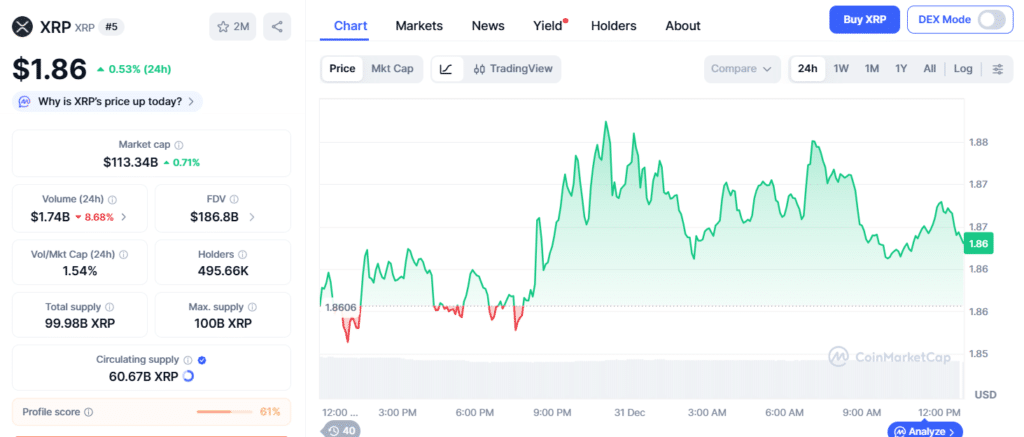The width and height of the screenshot is (1024, 437).
Task: Add XRP to watchlist with star button
Action: (233, 27)
